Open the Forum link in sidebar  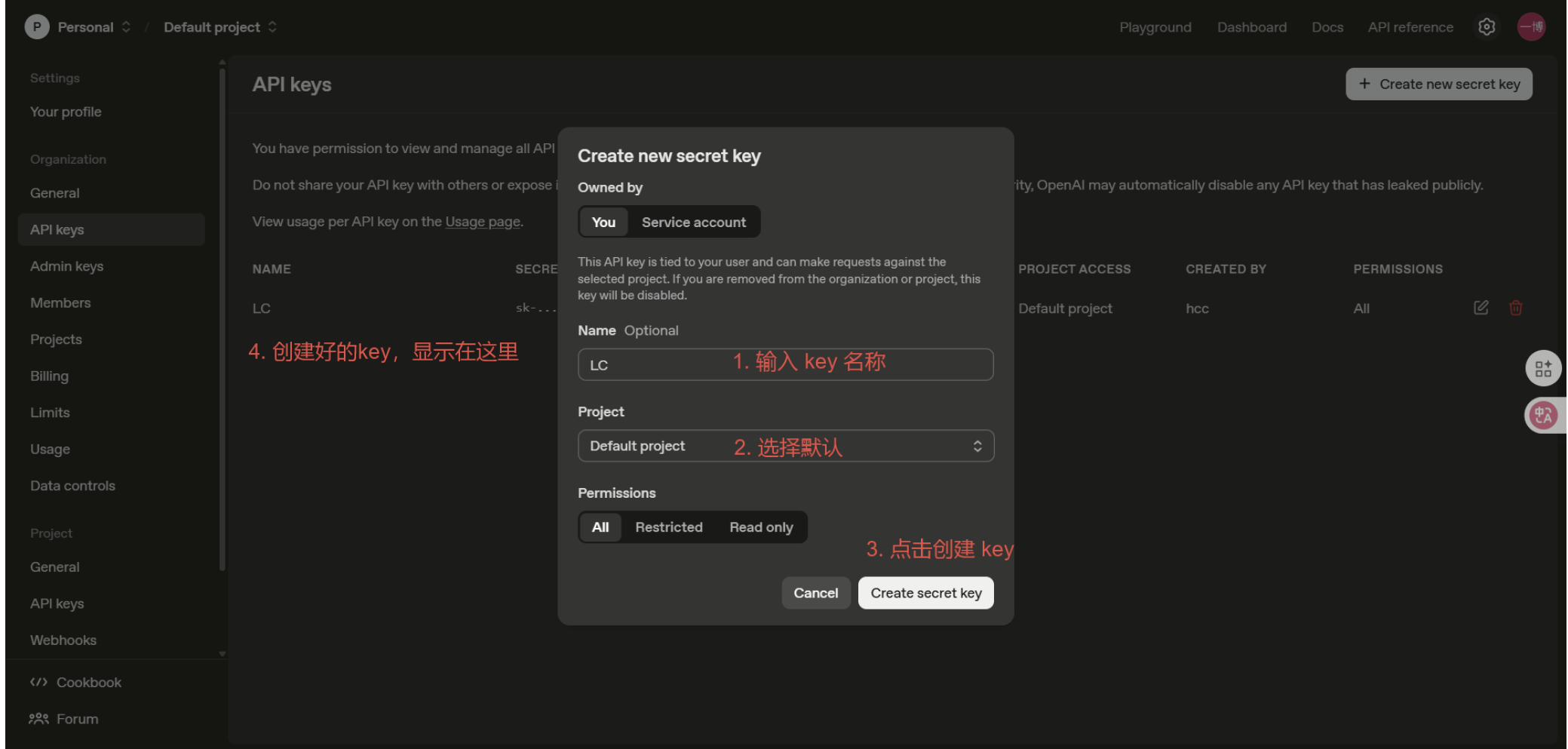pos(64,719)
